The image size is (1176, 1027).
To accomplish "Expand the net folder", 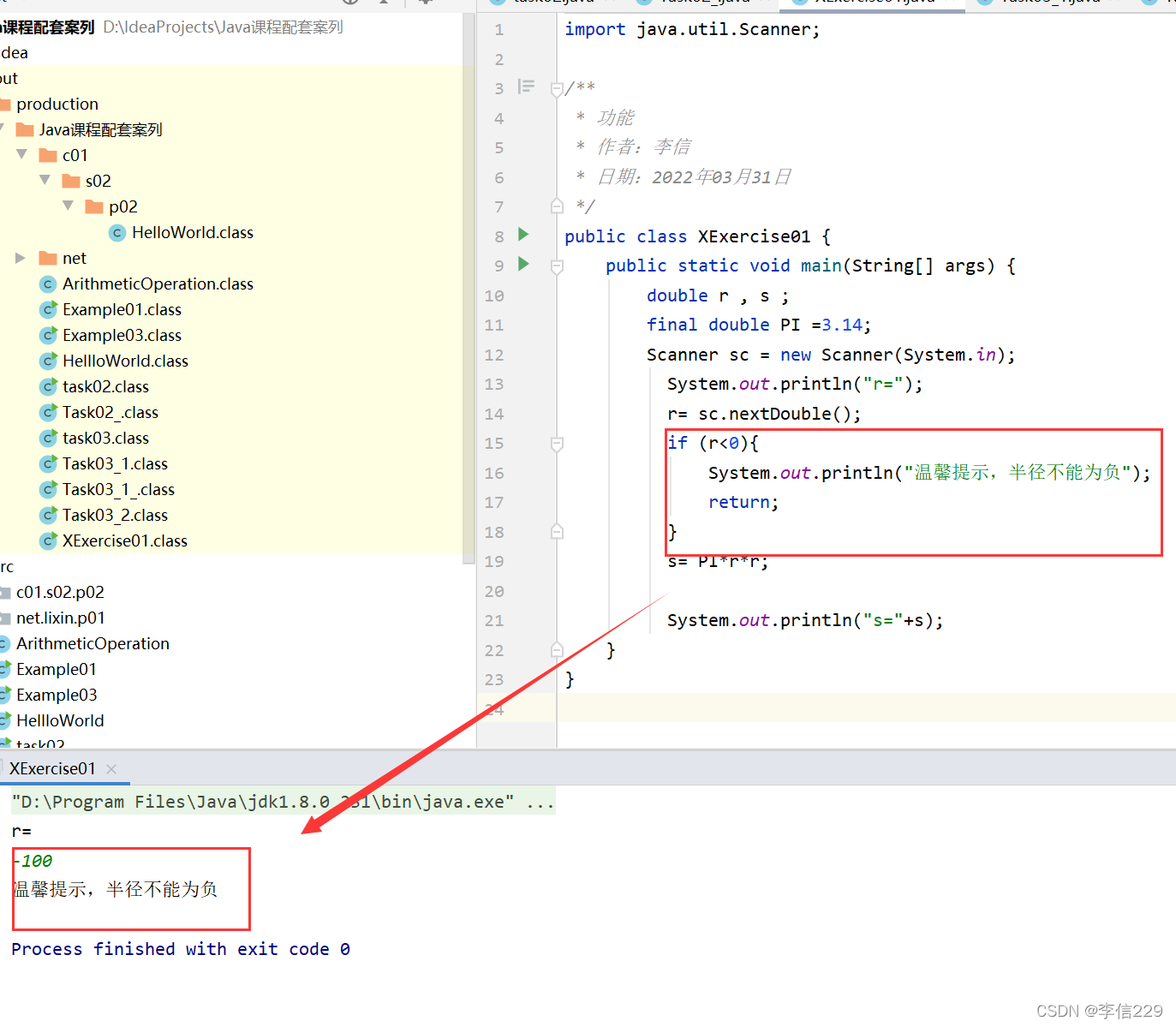I will [x=21, y=258].
